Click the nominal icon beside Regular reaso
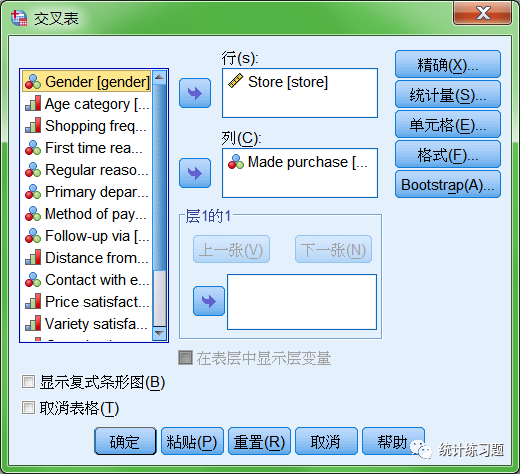Viewport: 520px width, 474px height. tap(33, 170)
